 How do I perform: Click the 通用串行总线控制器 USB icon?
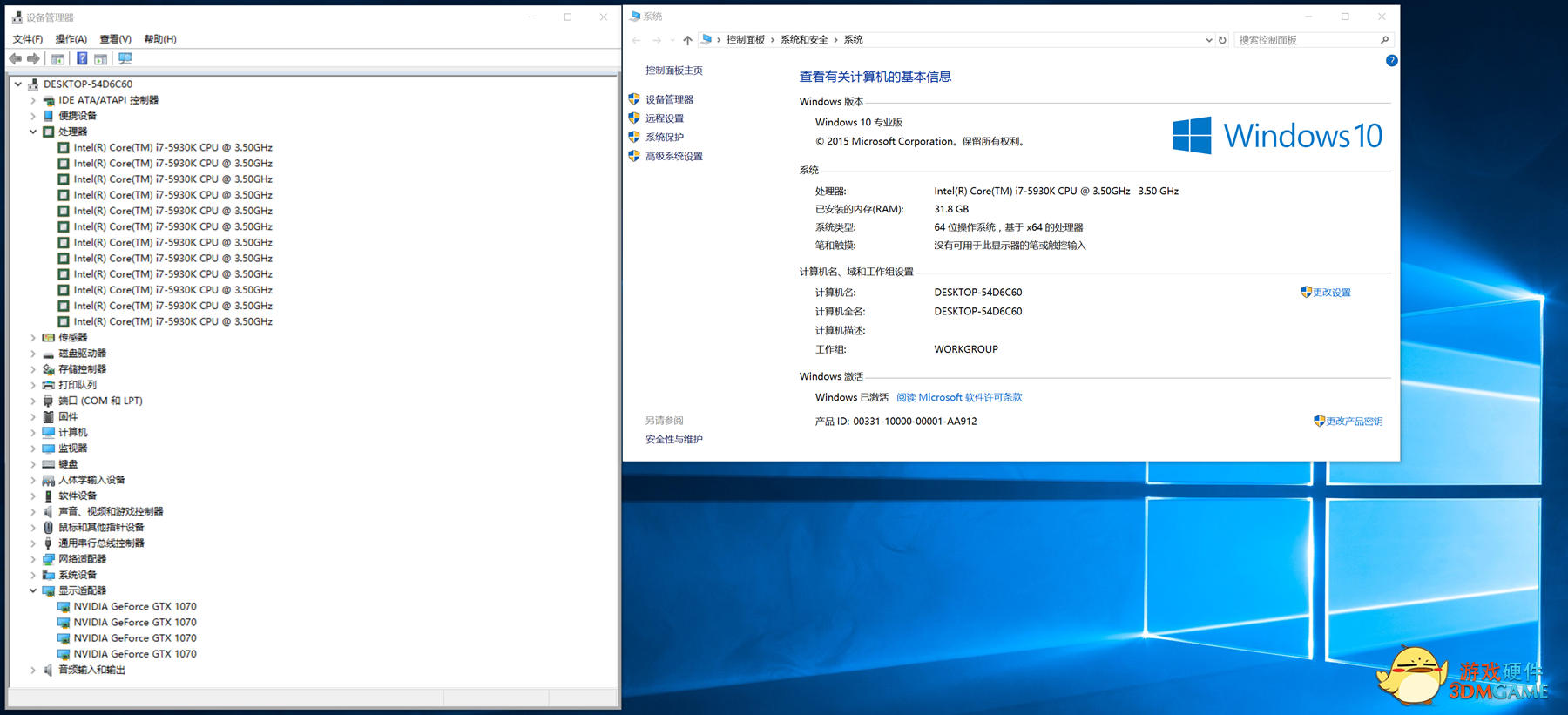click(49, 543)
